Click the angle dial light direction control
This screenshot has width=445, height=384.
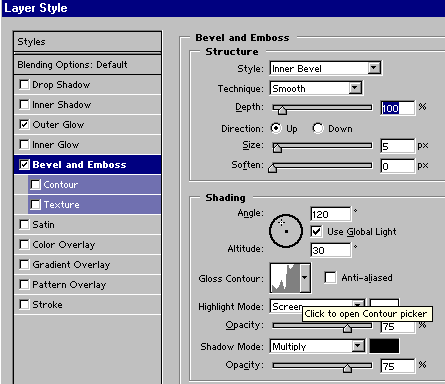click(x=286, y=231)
